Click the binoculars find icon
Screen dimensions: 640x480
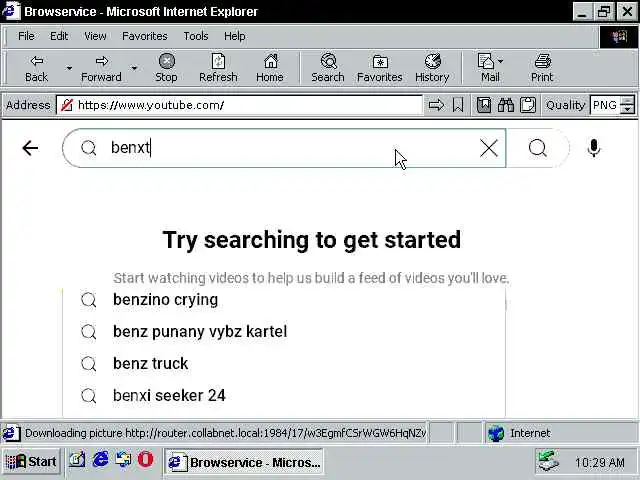tap(506, 105)
